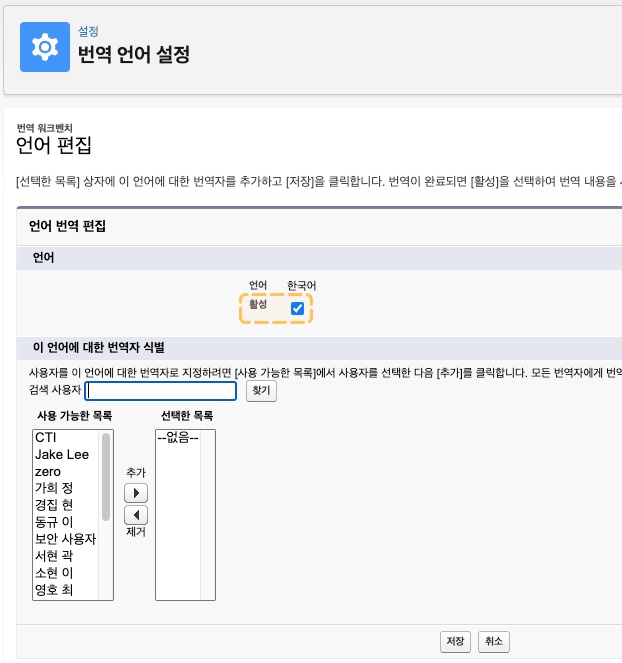Select Jake Lee in the available list

click(66, 455)
